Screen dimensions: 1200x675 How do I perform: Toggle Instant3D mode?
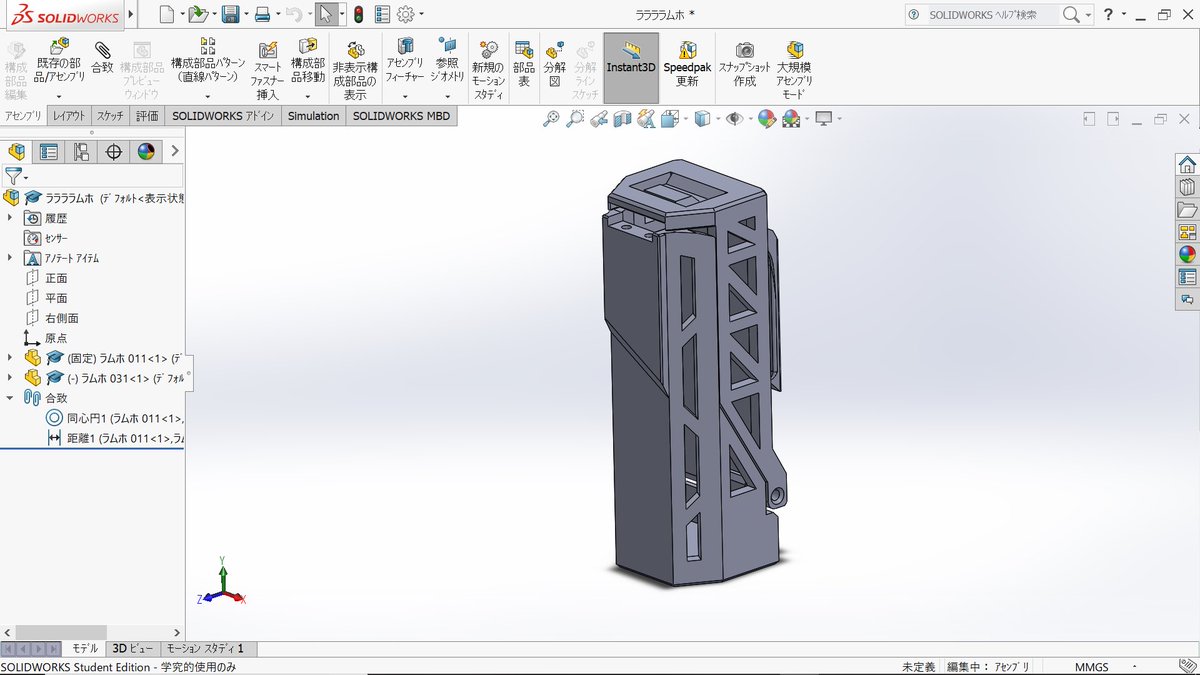pos(631,66)
